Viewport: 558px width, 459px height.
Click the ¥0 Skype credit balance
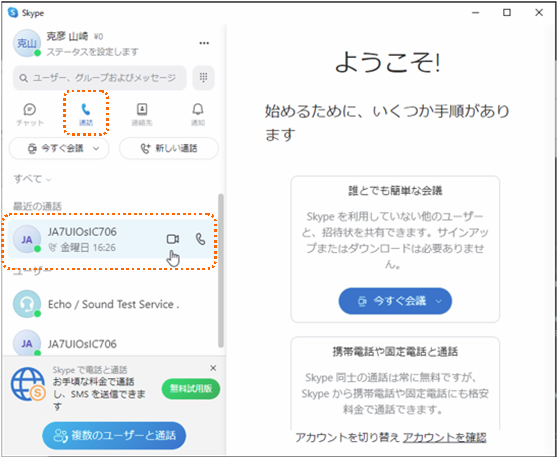[98, 37]
